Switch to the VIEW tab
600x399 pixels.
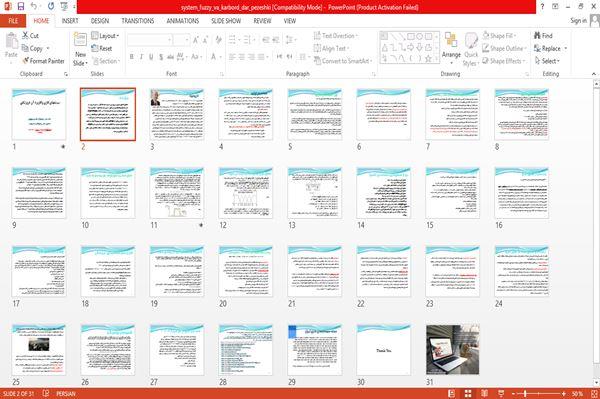tap(290, 21)
